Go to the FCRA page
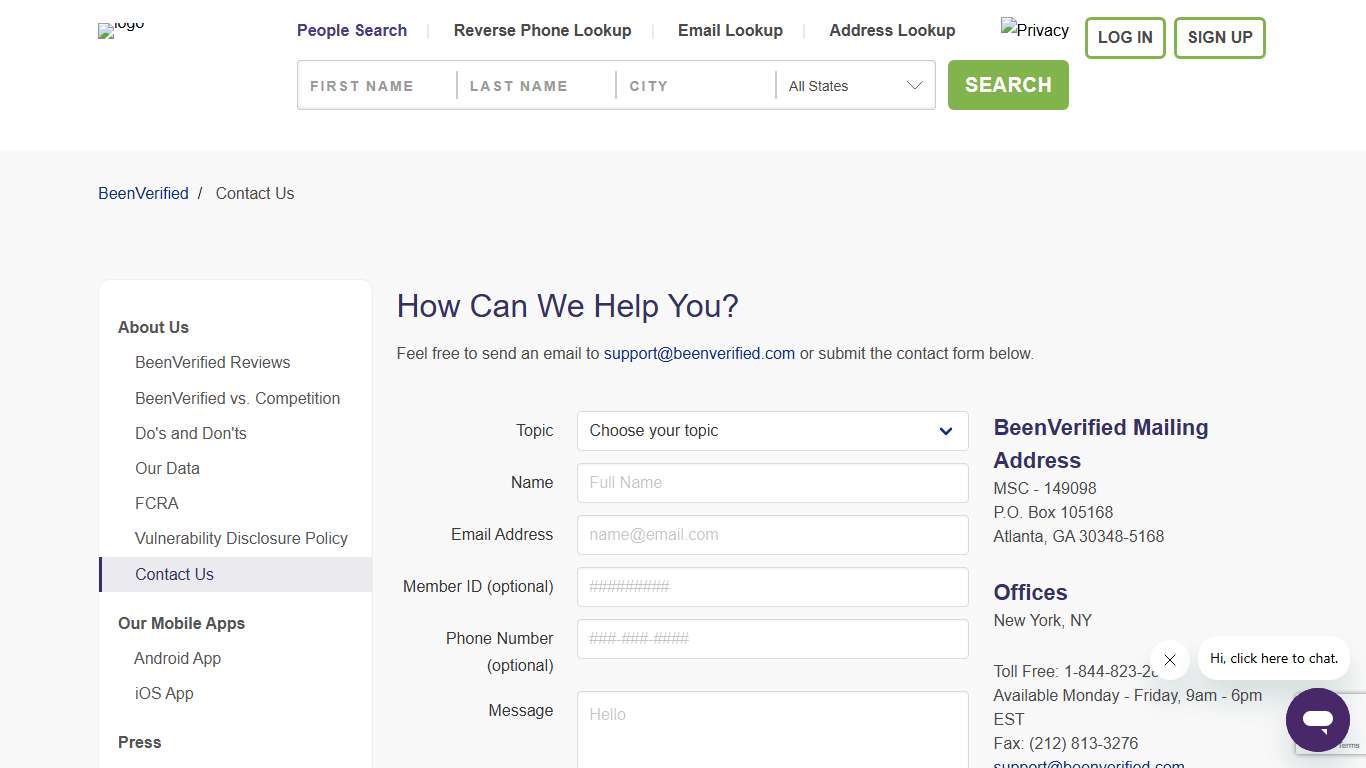This screenshot has height=768, width=1366. click(x=156, y=503)
